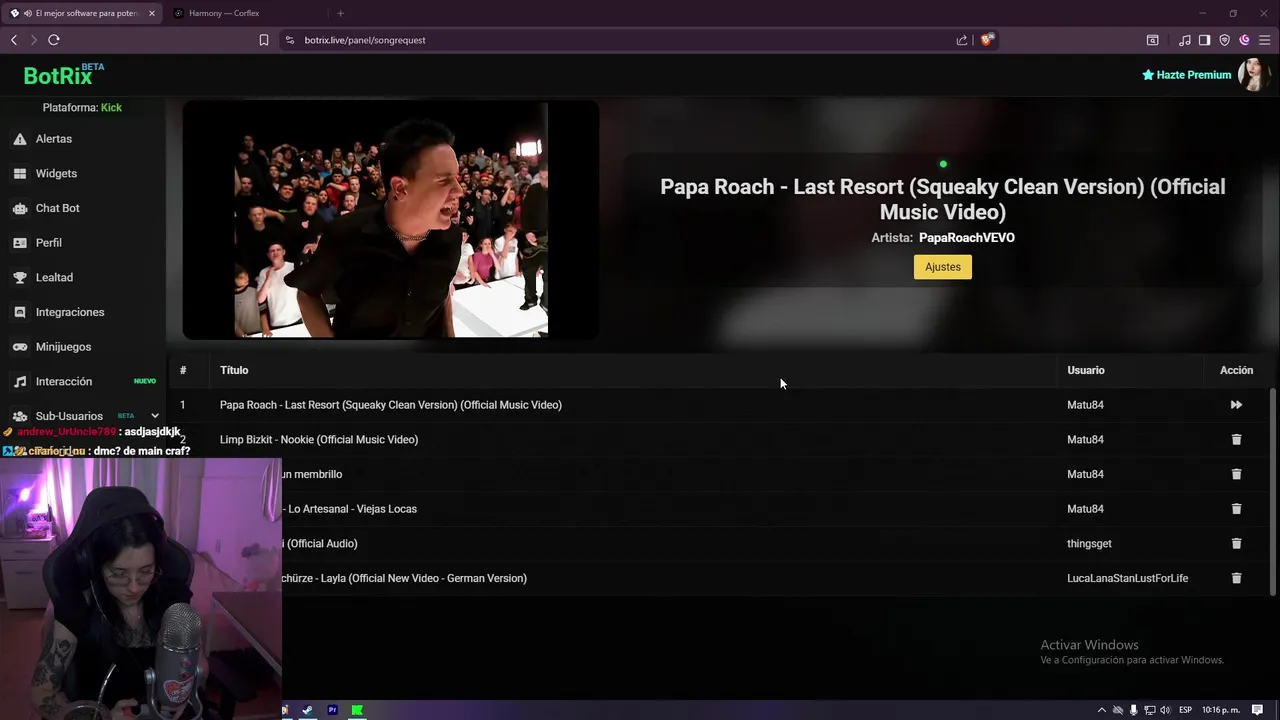Open a new browser tab
The height and width of the screenshot is (720, 1280).
point(340,13)
